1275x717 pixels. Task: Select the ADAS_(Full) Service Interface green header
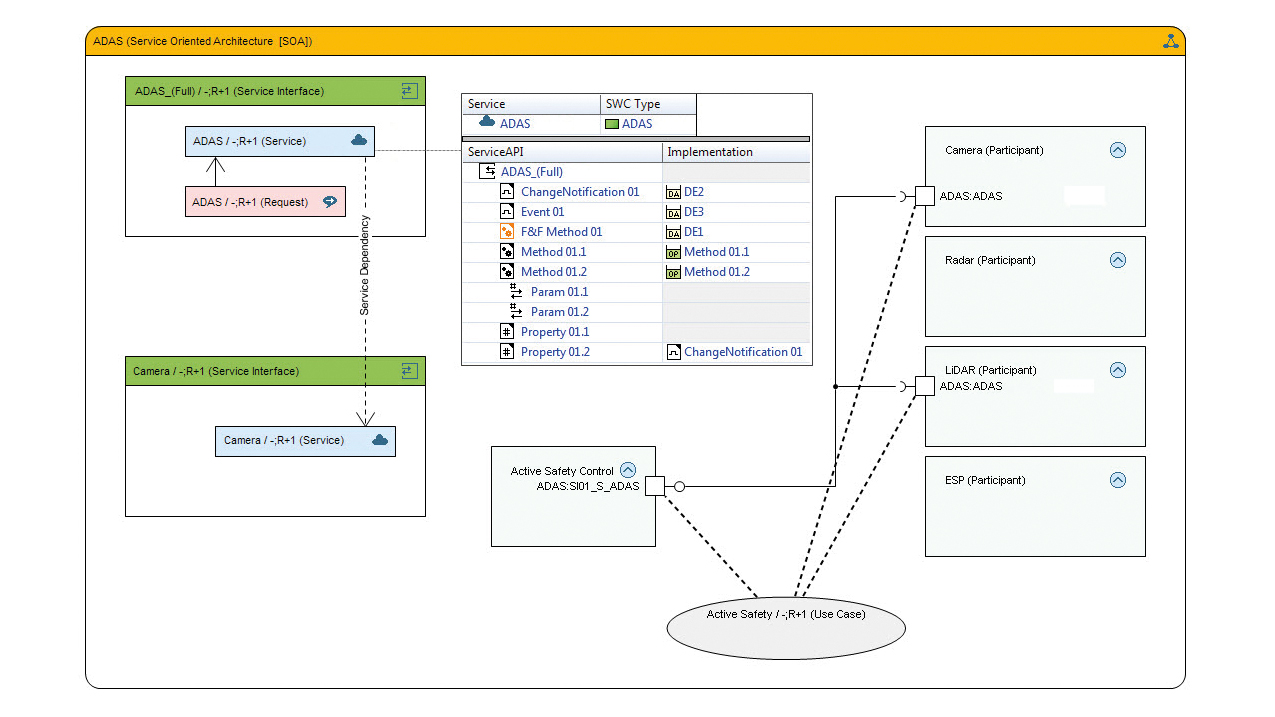(275, 91)
